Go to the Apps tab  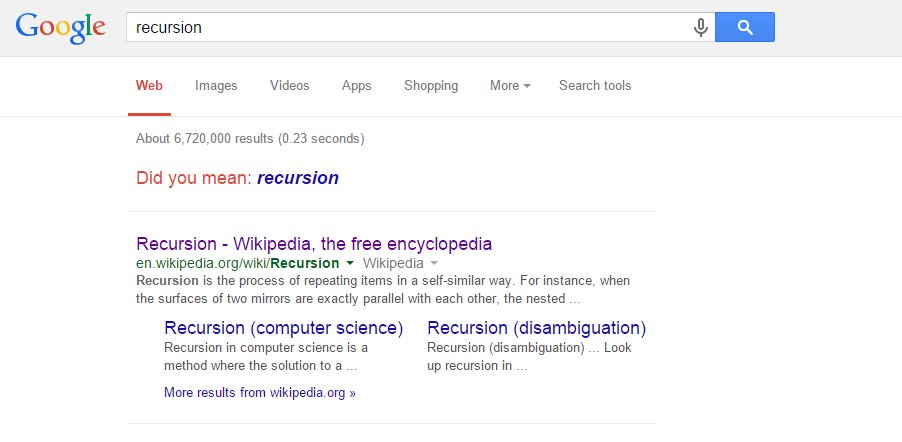coord(356,86)
